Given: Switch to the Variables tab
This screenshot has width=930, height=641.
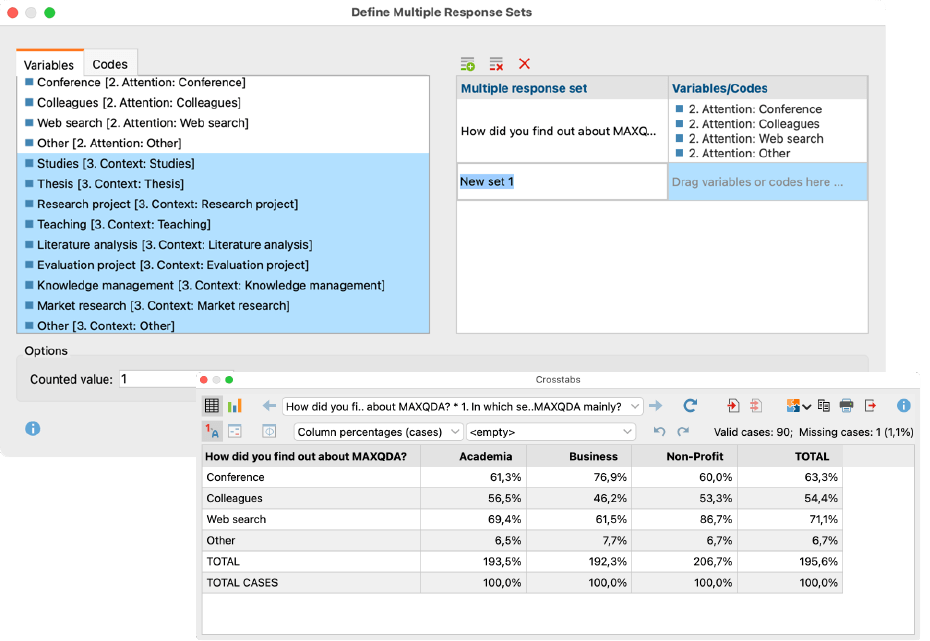Looking at the screenshot, I should [49, 64].
